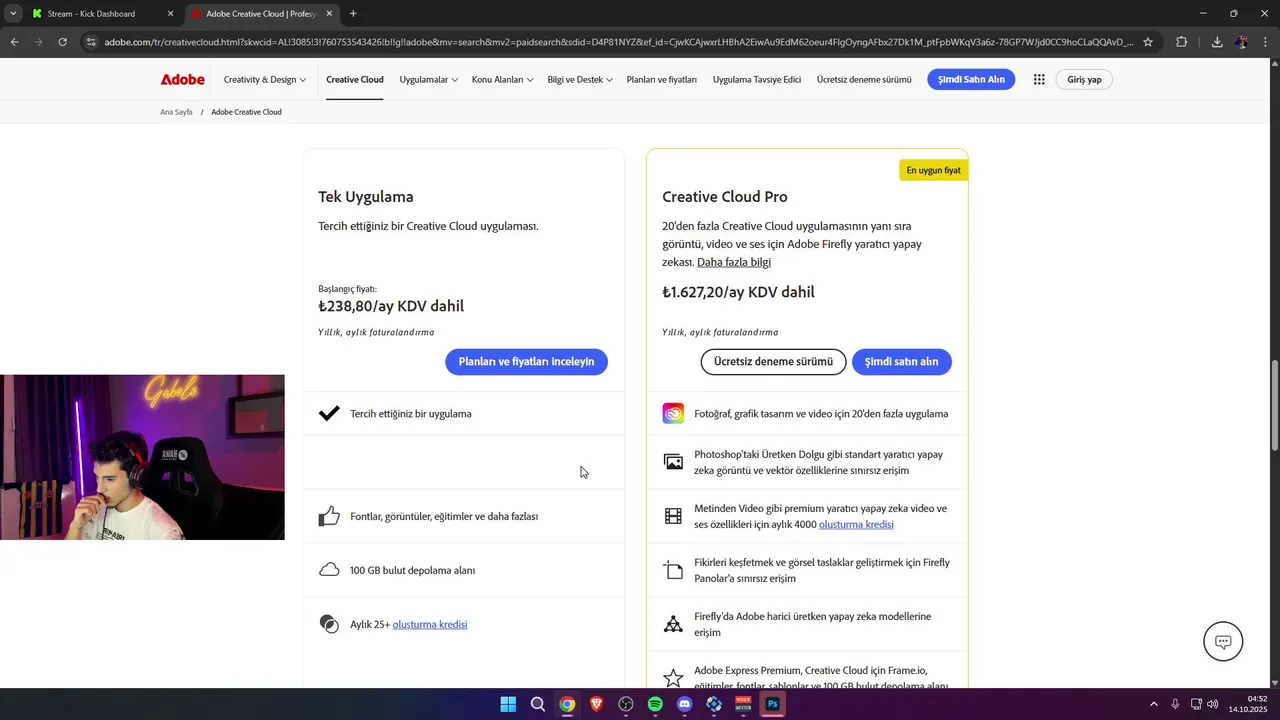The height and width of the screenshot is (720, 1280).
Task: Open the Chrome three-dot menu
Action: pyautogui.click(x=1264, y=42)
